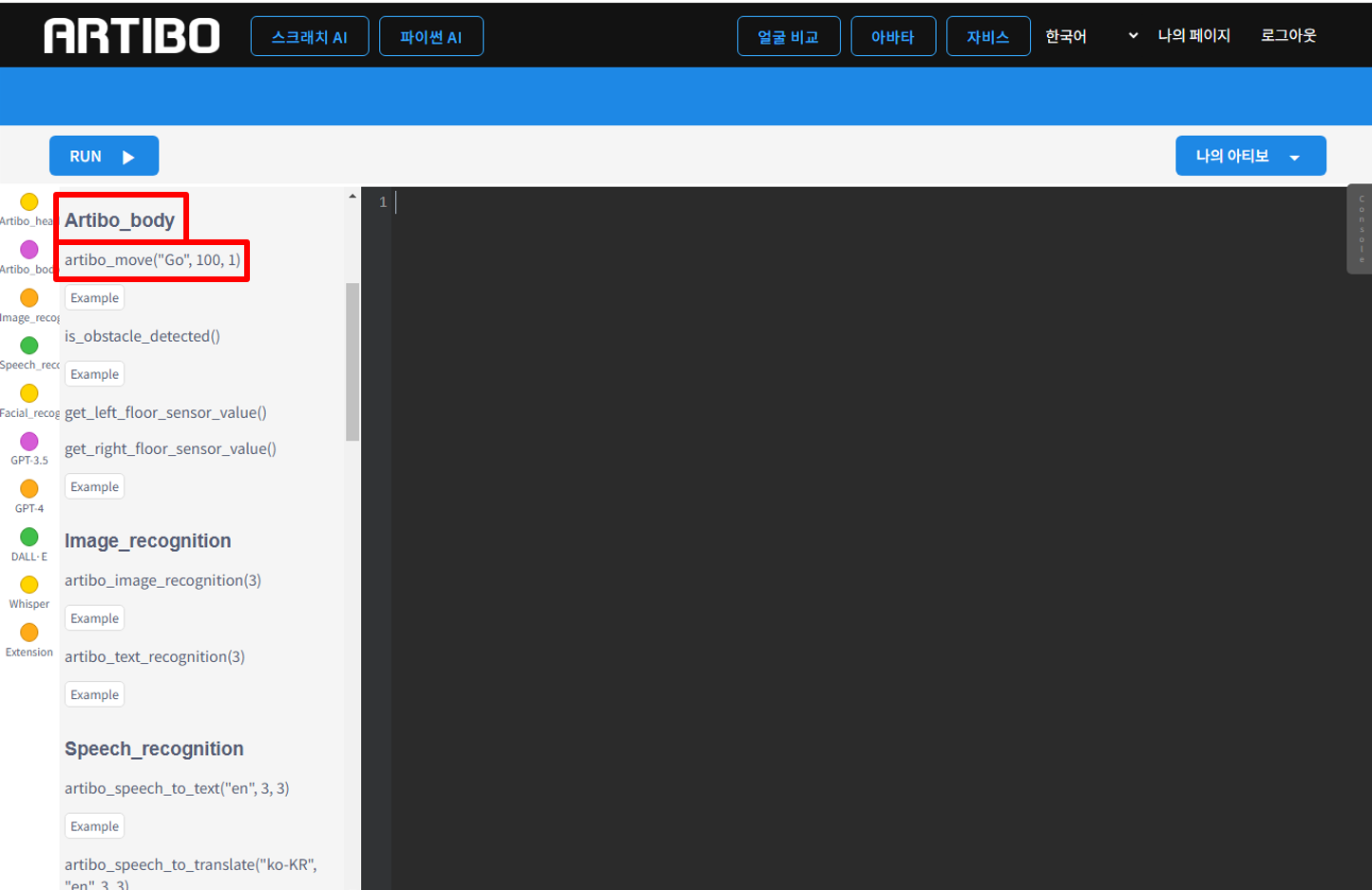Go to the DALL·E category circle
This screenshot has height=890, width=1372.
pos(29,537)
